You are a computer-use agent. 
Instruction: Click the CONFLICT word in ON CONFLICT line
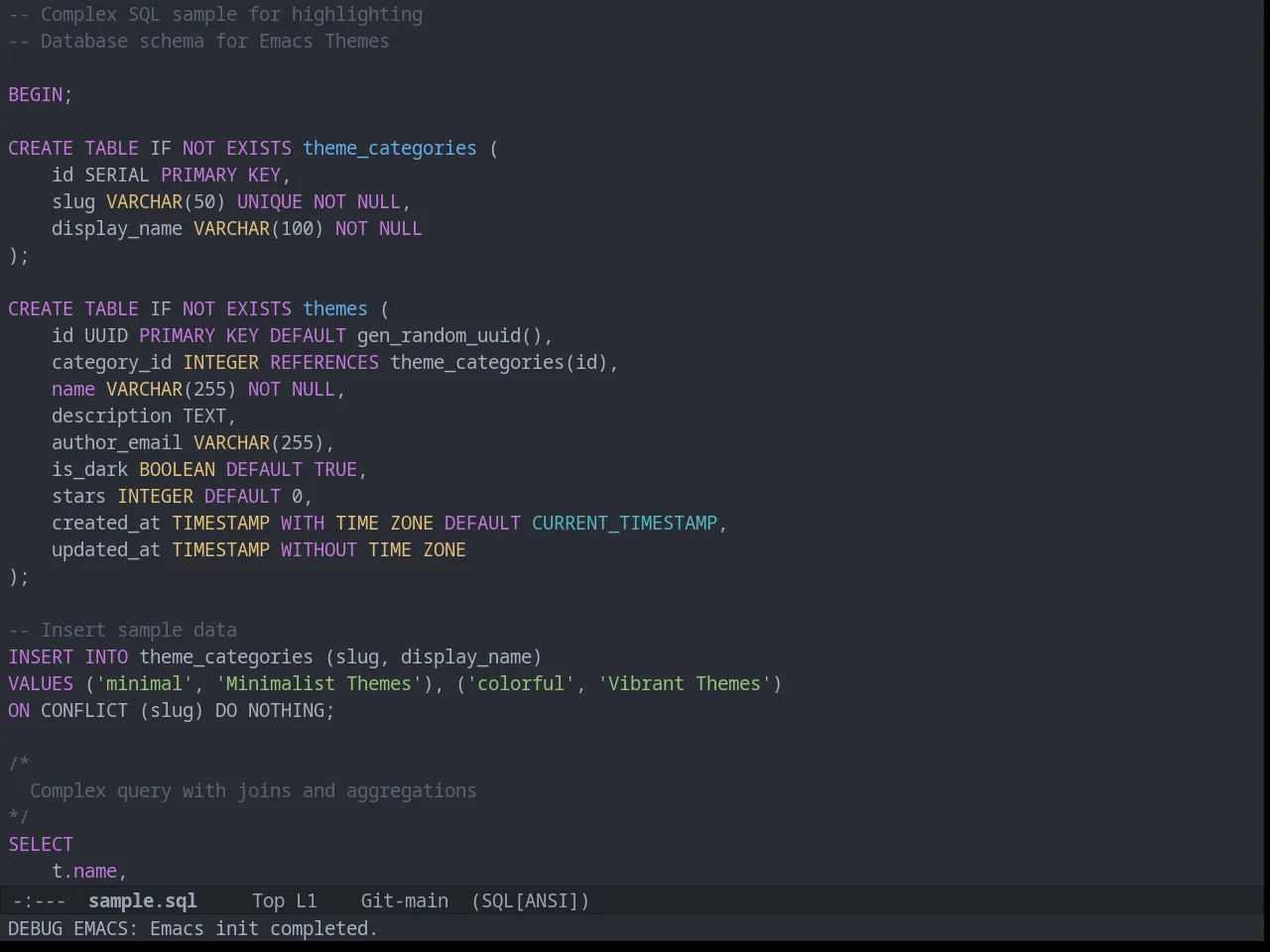pos(84,710)
